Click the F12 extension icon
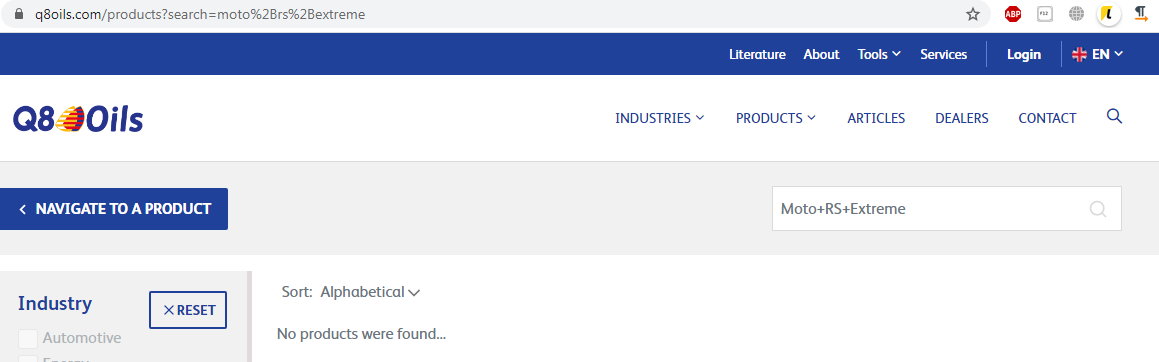1159x362 pixels. pyautogui.click(x=1044, y=14)
